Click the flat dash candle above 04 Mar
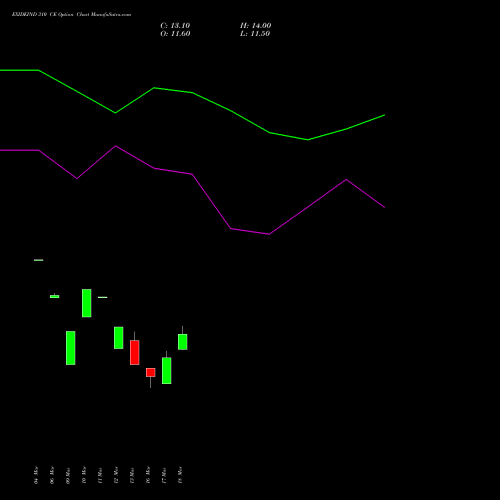This screenshot has height=500, width=500. (x=39, y=260)
